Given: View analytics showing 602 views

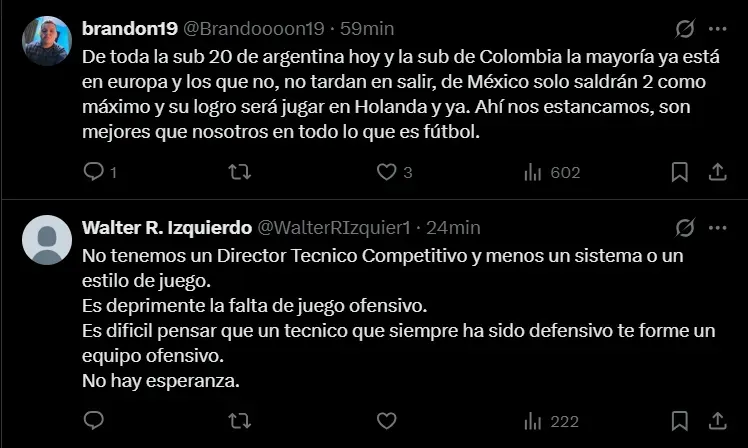Looking at the screenshot, I should coord(552,172).
